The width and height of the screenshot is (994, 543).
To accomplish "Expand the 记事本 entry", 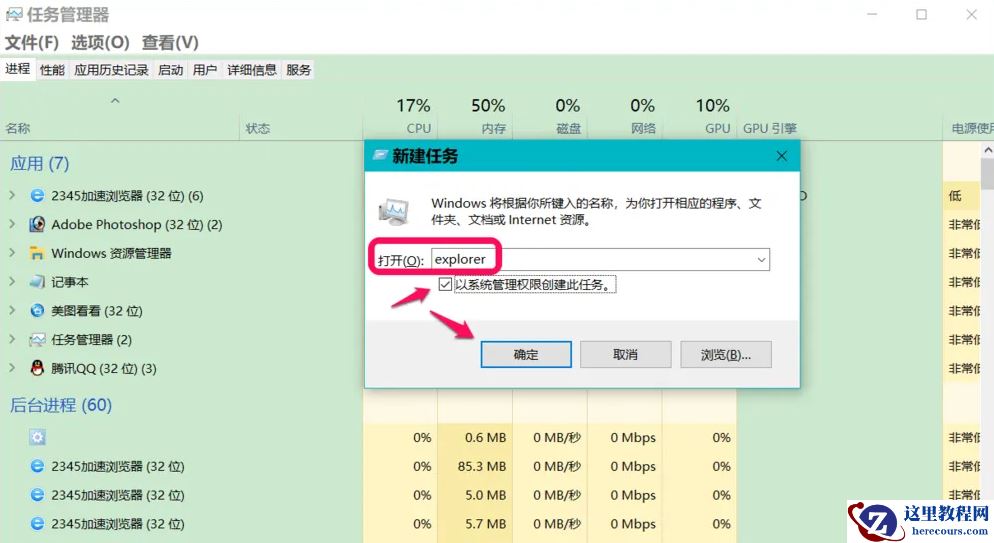I will 12,281.
